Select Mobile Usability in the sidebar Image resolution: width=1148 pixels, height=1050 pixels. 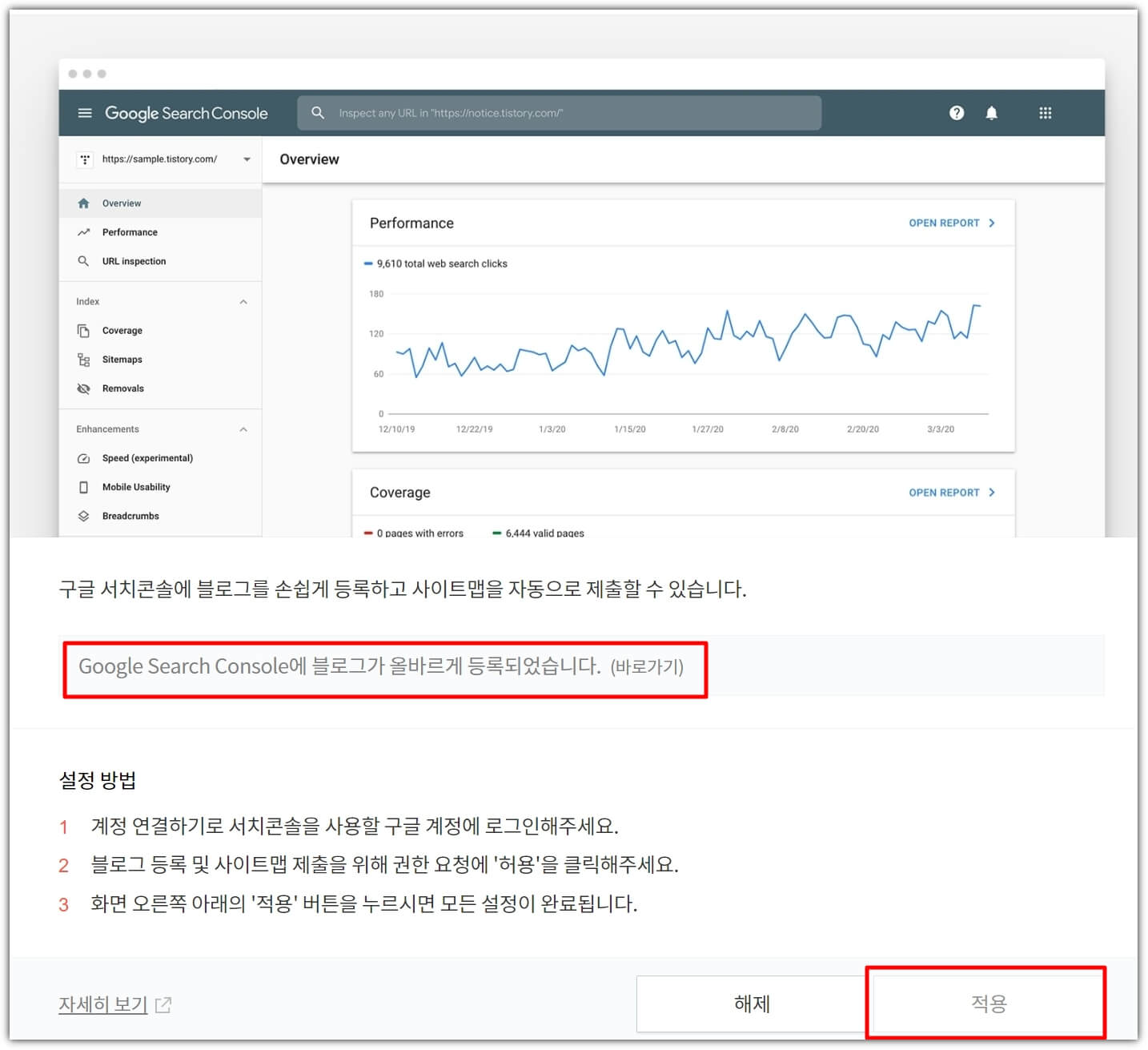[x=136, y=486]
